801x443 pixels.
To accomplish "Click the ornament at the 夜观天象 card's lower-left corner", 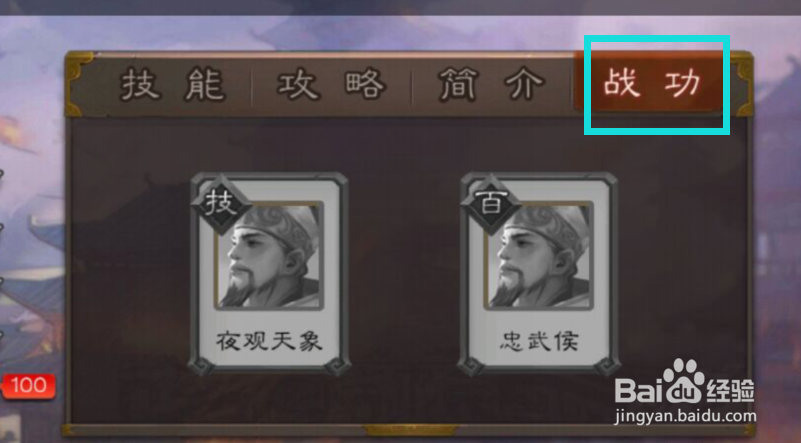I will (202, 366).
